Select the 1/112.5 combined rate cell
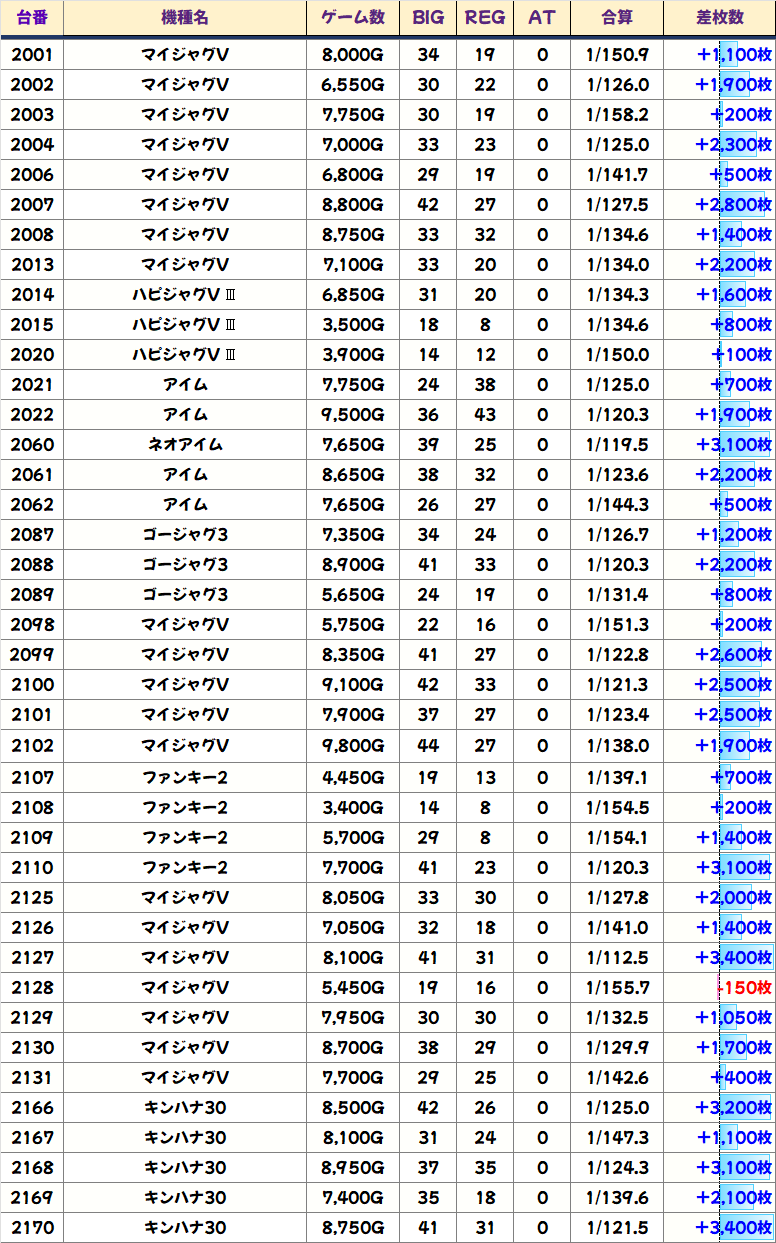 pos(617,958)
